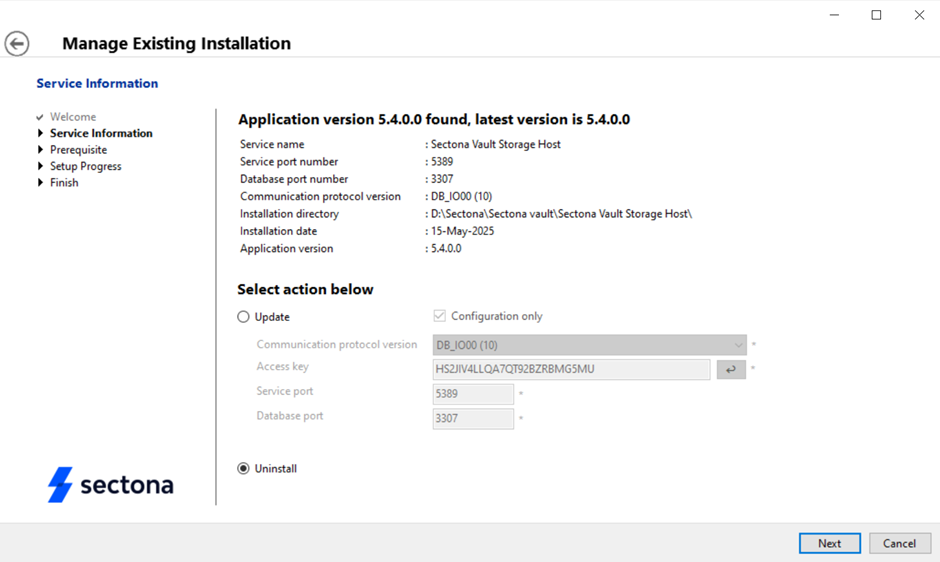Click the Sectona logo
The image size is (940, 562).
click(x=111, y=485)
